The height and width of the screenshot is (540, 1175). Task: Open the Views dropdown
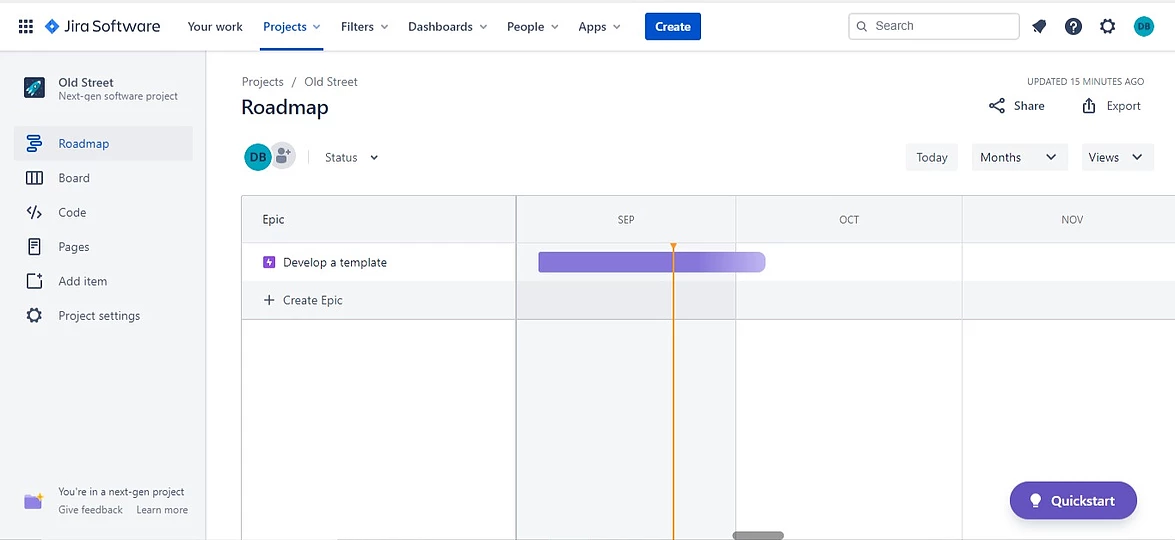pyautogui.click(x=1117, y=158)
